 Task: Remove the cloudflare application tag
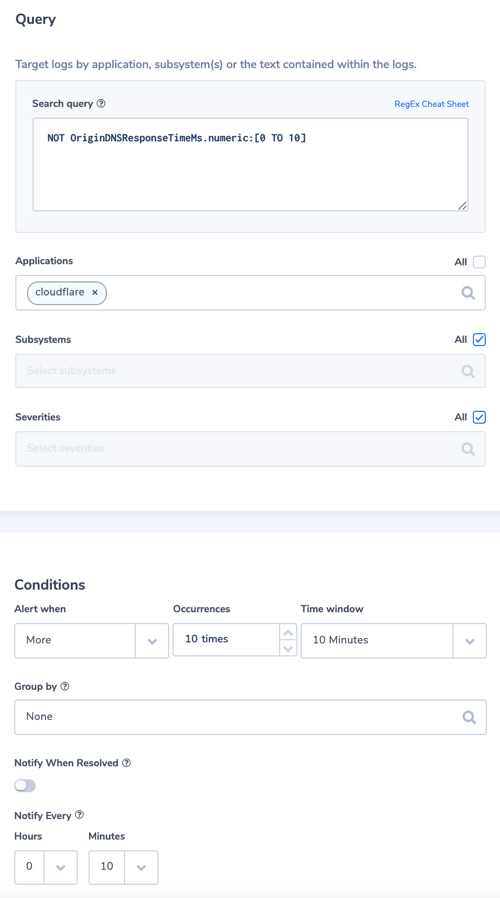coord(95,292)
